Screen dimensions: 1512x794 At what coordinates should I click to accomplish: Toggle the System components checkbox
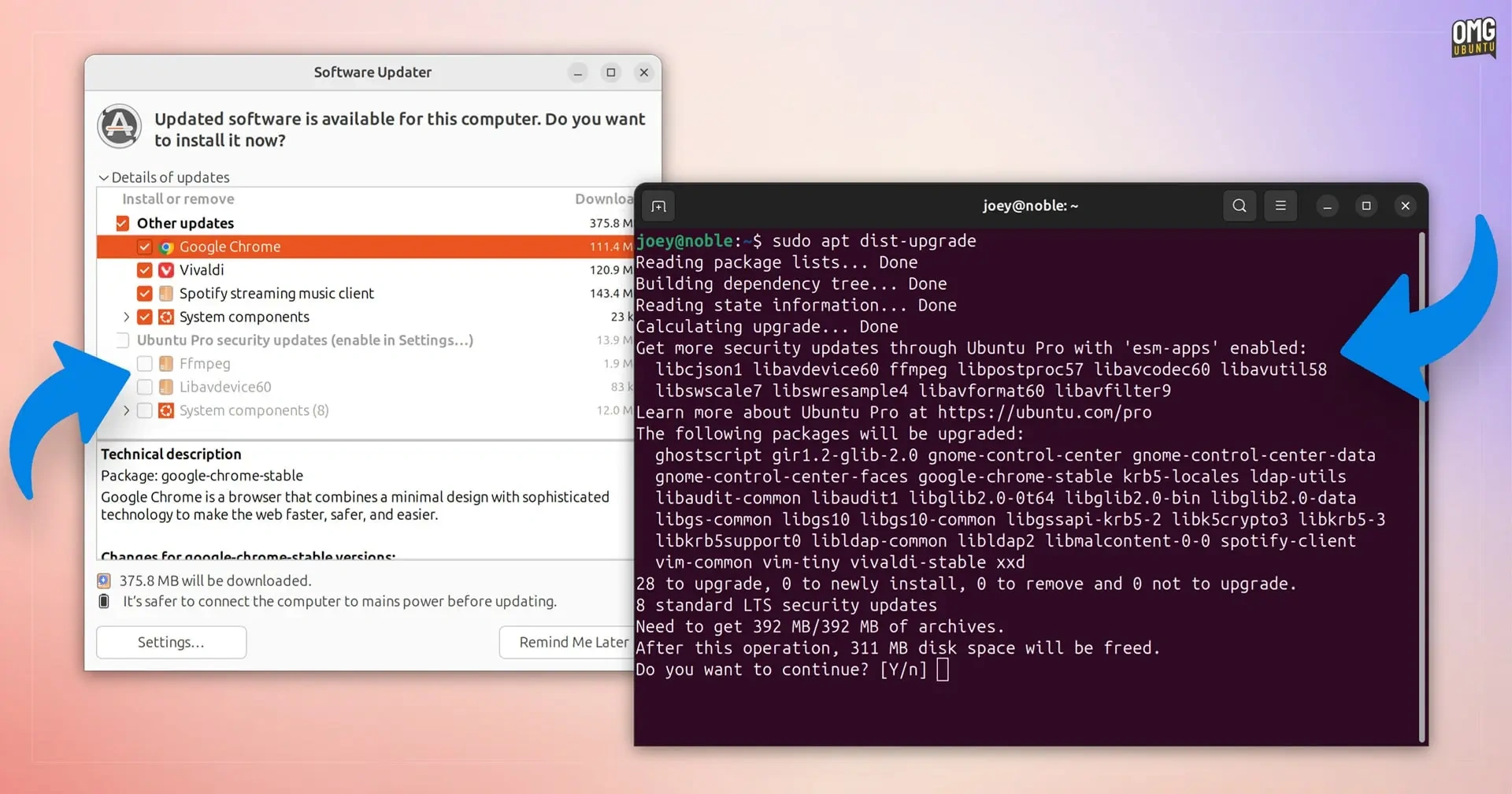coord(144,317)
